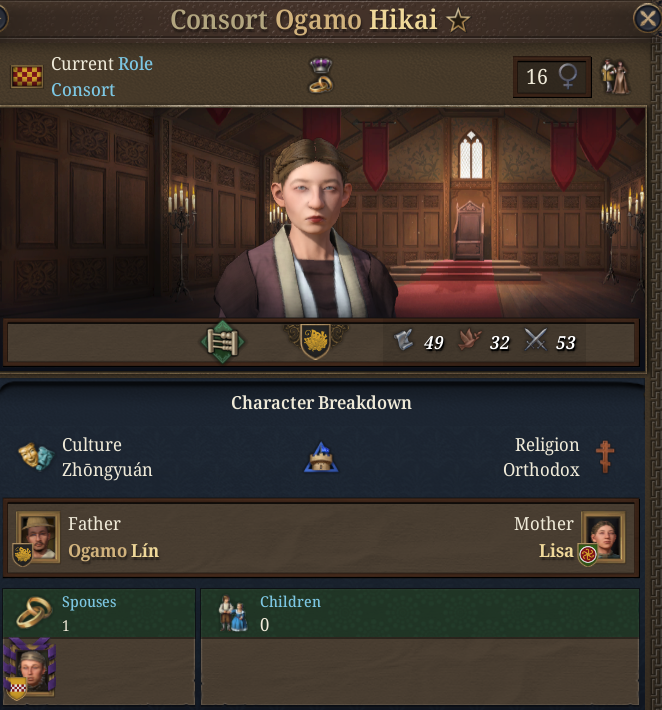The image size is (662, 710).
Task: Open the Ogamo Lín name link
Action: click(113, 551)
